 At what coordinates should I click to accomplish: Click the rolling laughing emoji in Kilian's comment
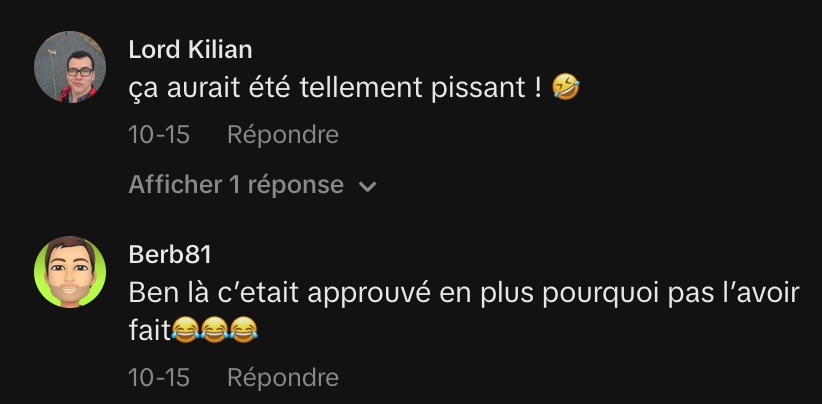[566, 87]
